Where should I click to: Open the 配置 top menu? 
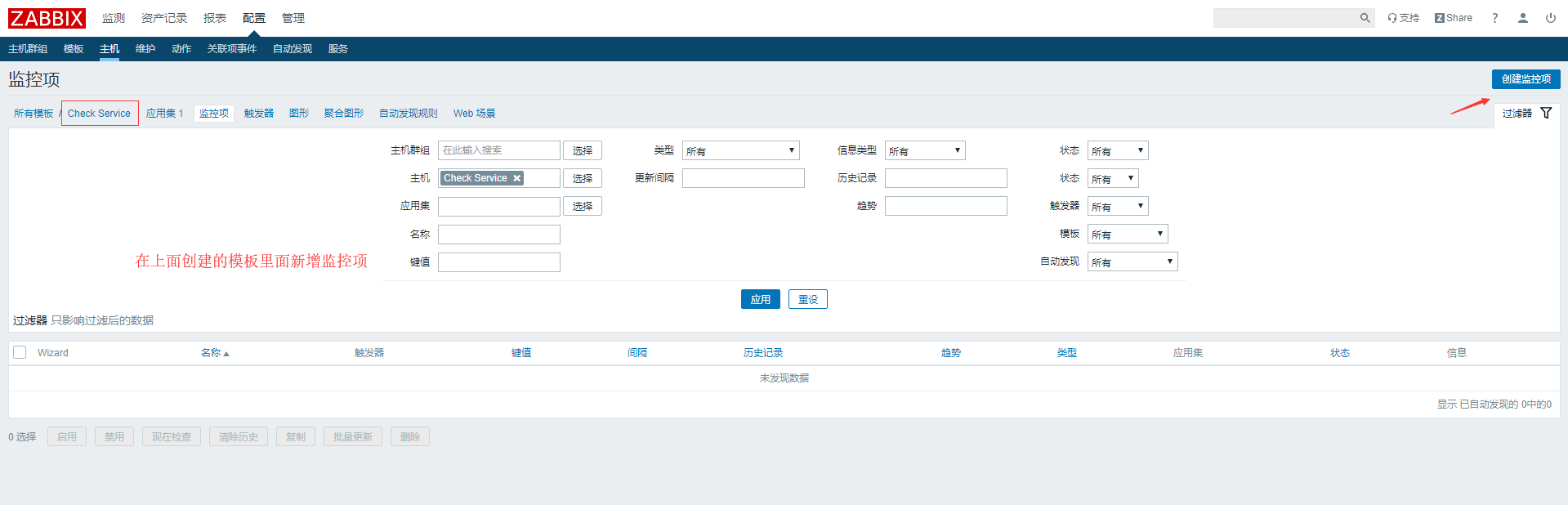click(x=253, y=18)
